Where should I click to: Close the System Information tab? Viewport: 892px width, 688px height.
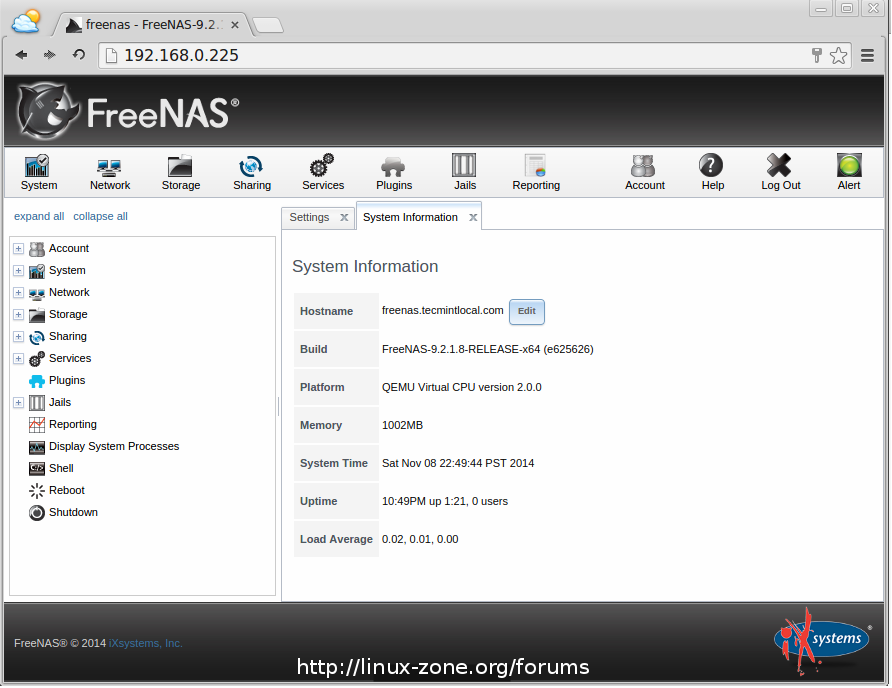[473, 218]
